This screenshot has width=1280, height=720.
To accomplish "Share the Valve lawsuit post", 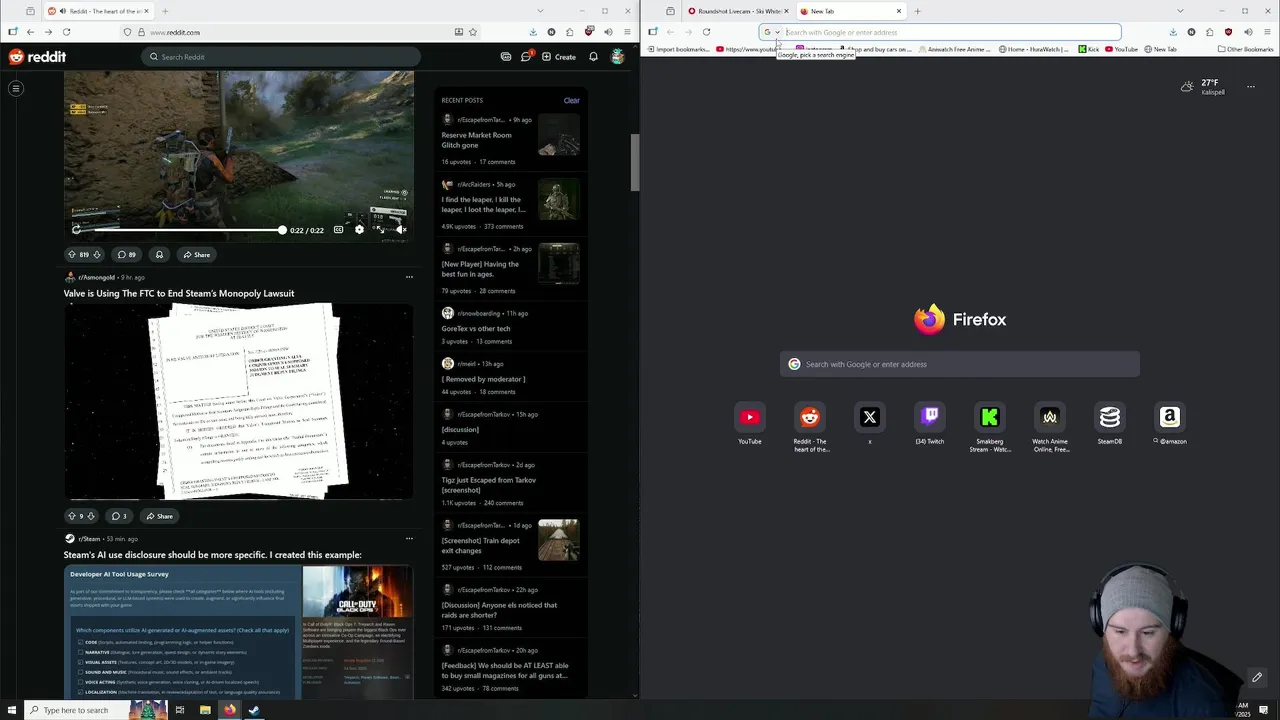I will click(x=159, y=516).
